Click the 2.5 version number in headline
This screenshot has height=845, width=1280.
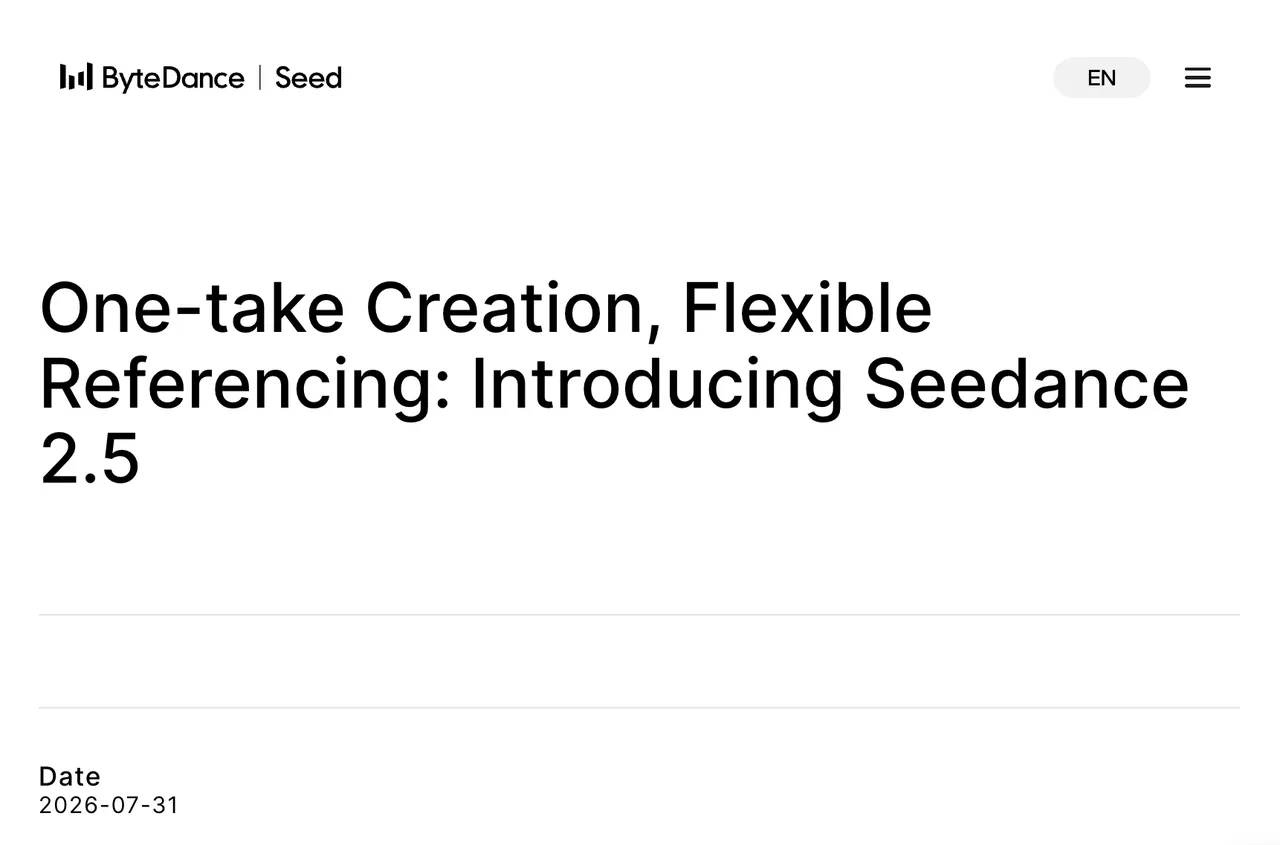click(90, 461)
